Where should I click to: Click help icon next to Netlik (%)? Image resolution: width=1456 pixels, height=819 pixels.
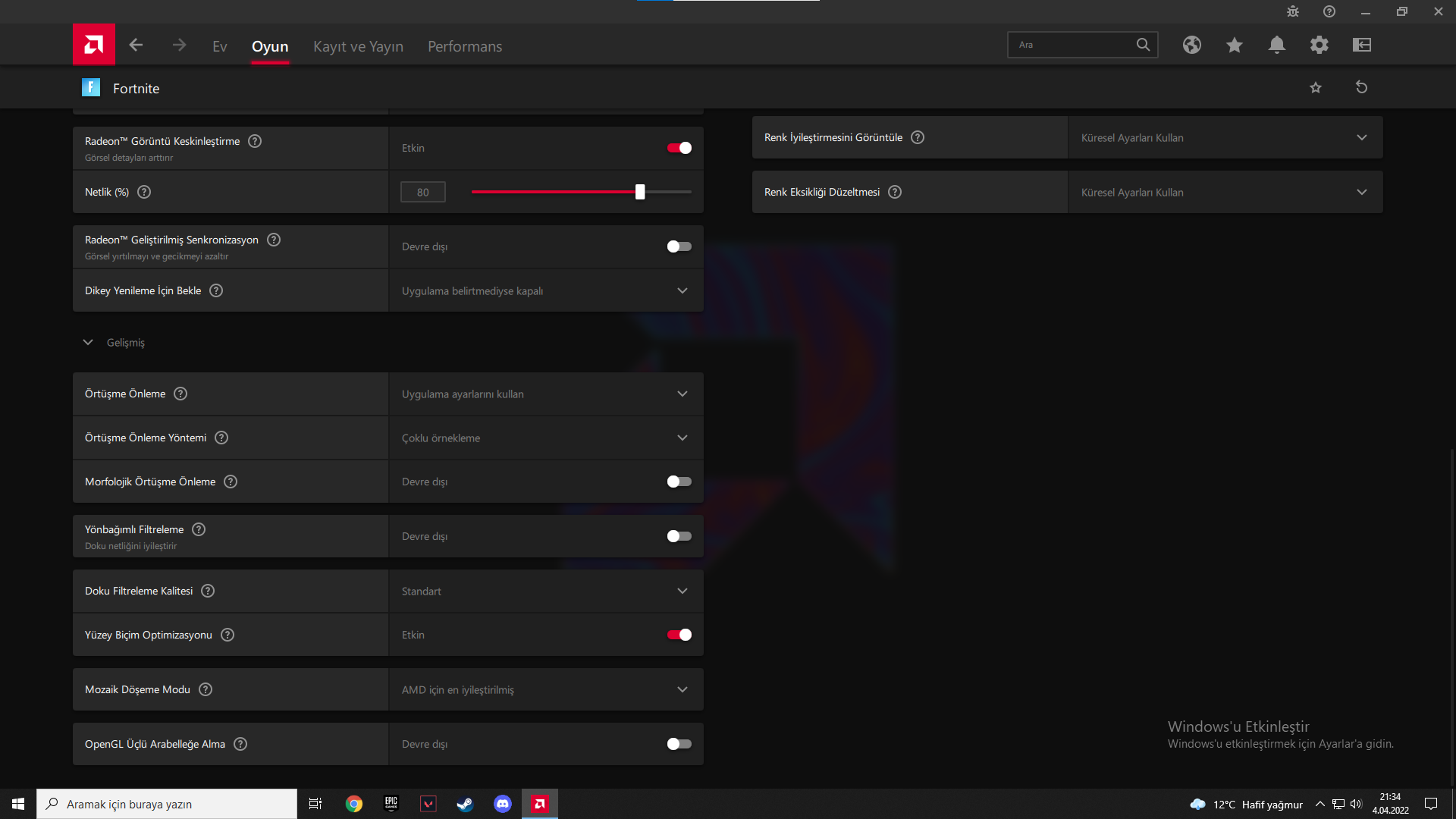(144, 192)
